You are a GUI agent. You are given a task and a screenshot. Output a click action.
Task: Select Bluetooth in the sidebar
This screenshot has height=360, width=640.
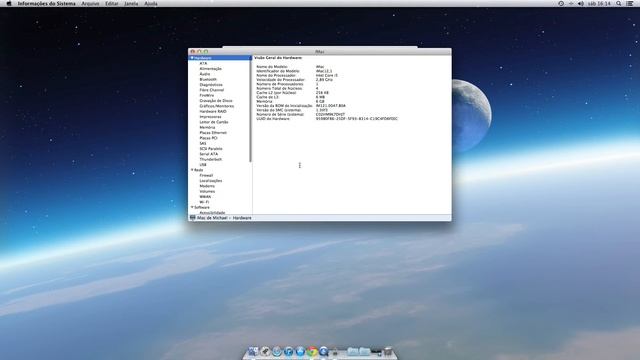tap(208, 80)
